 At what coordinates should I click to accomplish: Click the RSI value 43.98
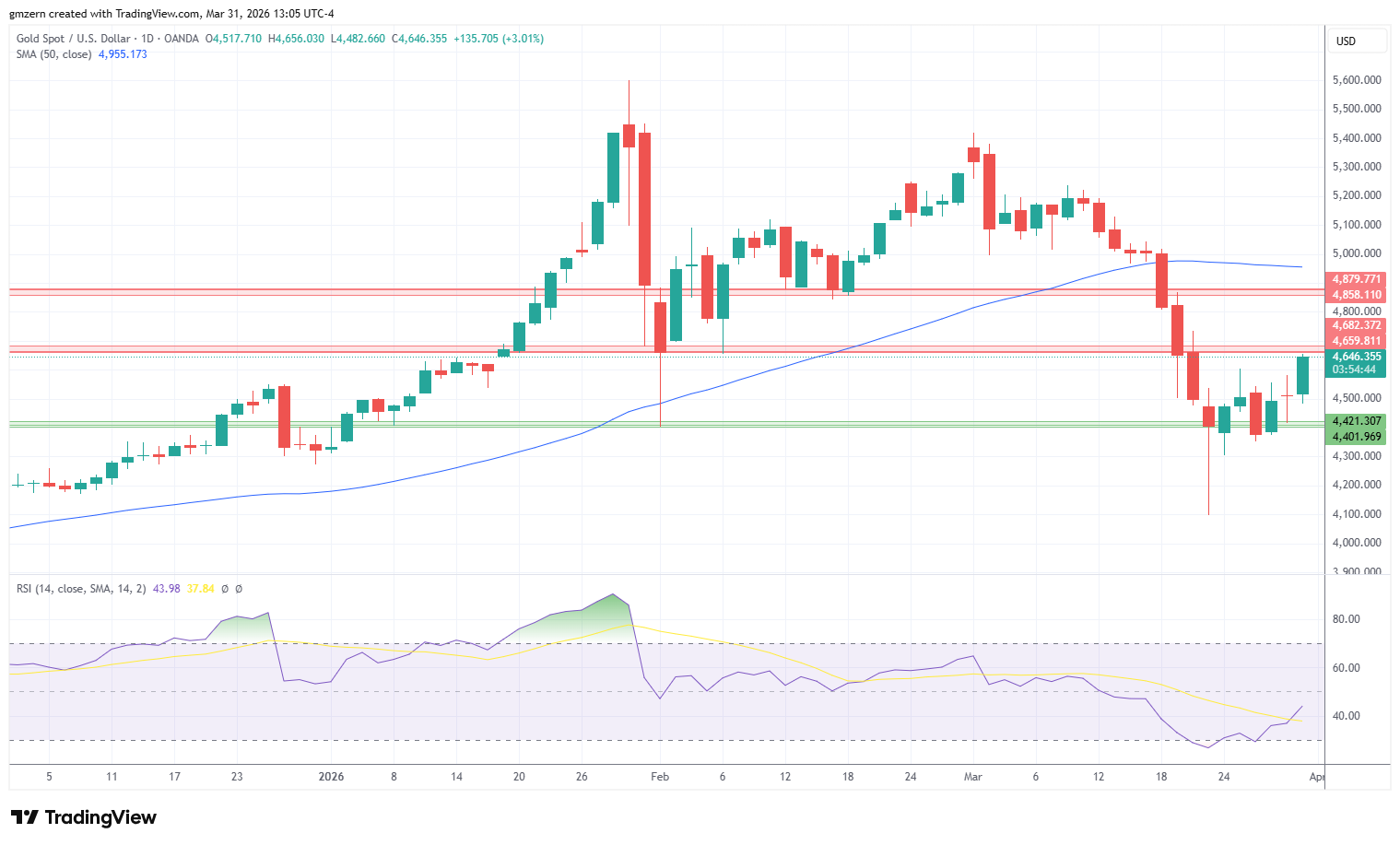tap(167, 589)
